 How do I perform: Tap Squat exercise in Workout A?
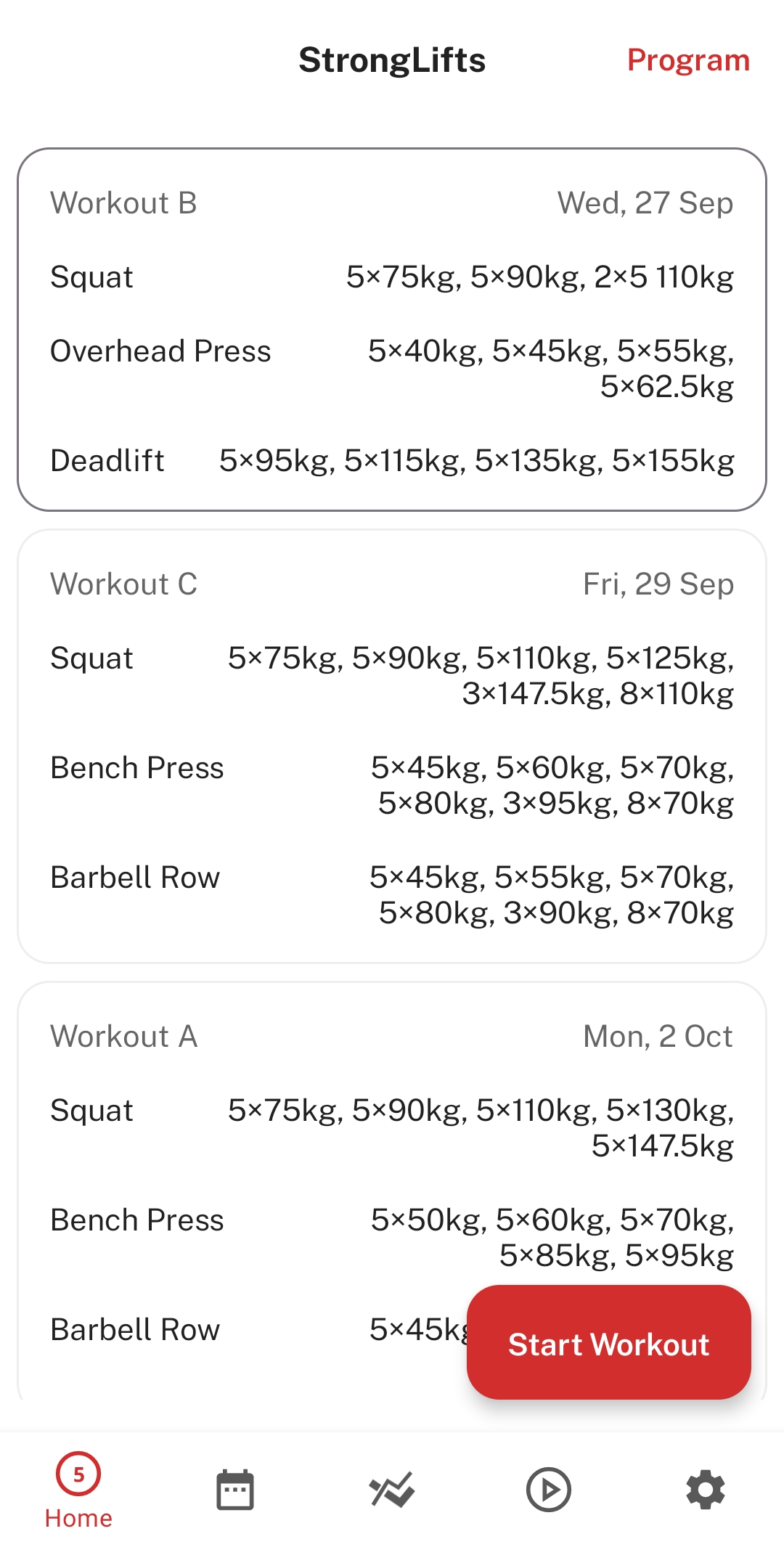click(x=91, y=1111)
